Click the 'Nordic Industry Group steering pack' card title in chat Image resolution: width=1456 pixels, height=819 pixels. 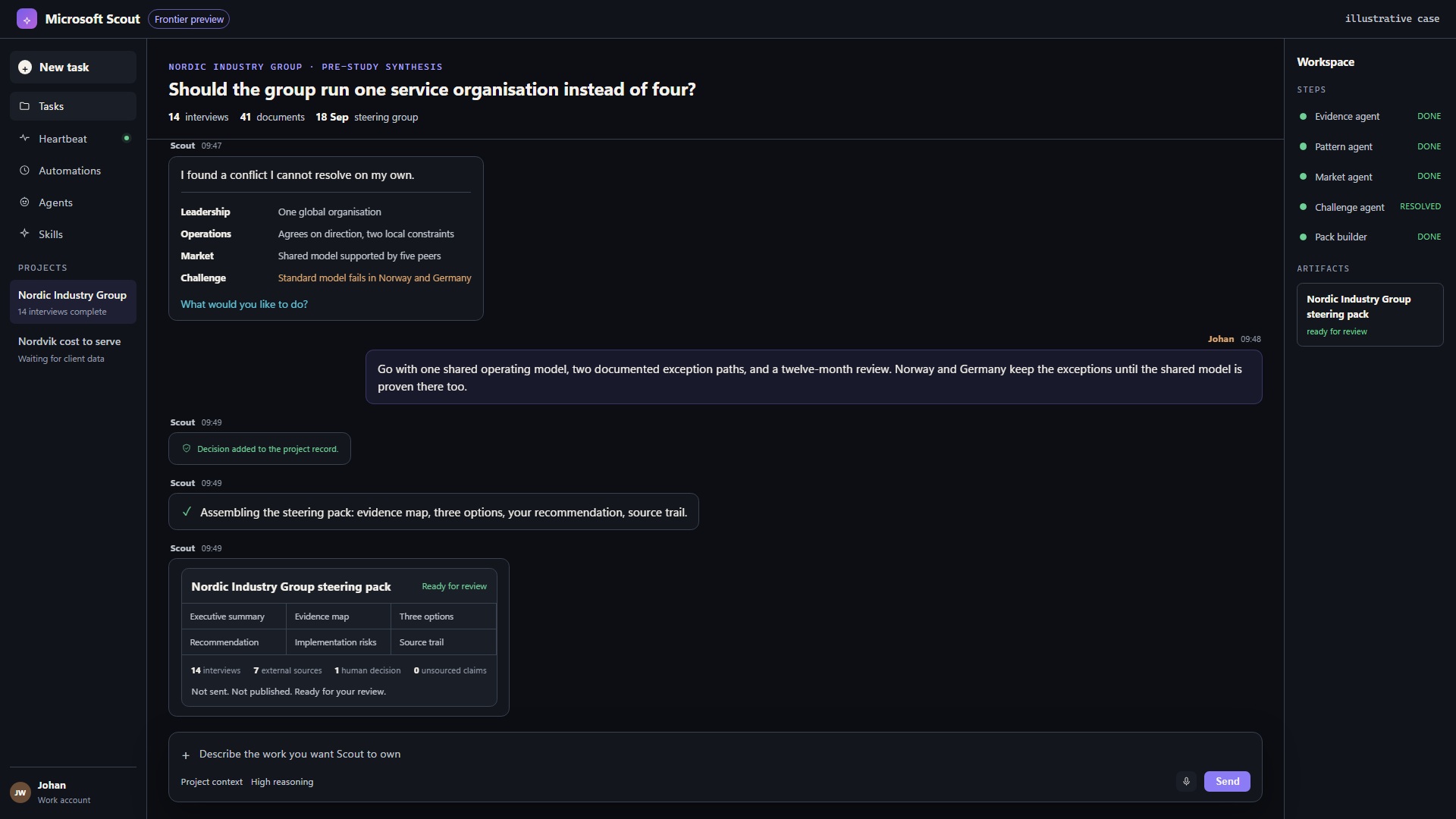[291, 587]
